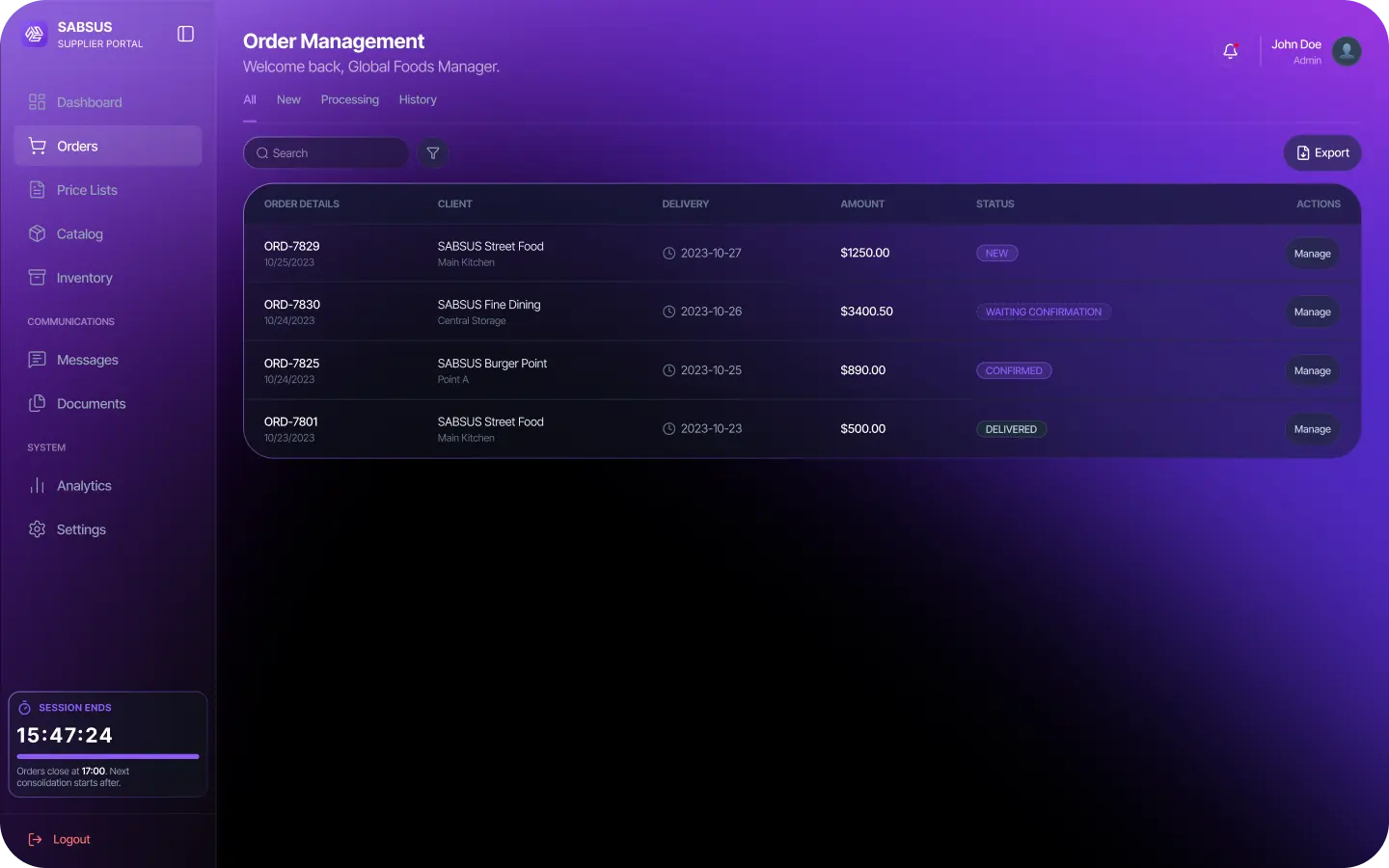Click the WAITING CONFIRMATION status badge
The width and height of the screenshot is (1389, 868).
point(1044,312)
